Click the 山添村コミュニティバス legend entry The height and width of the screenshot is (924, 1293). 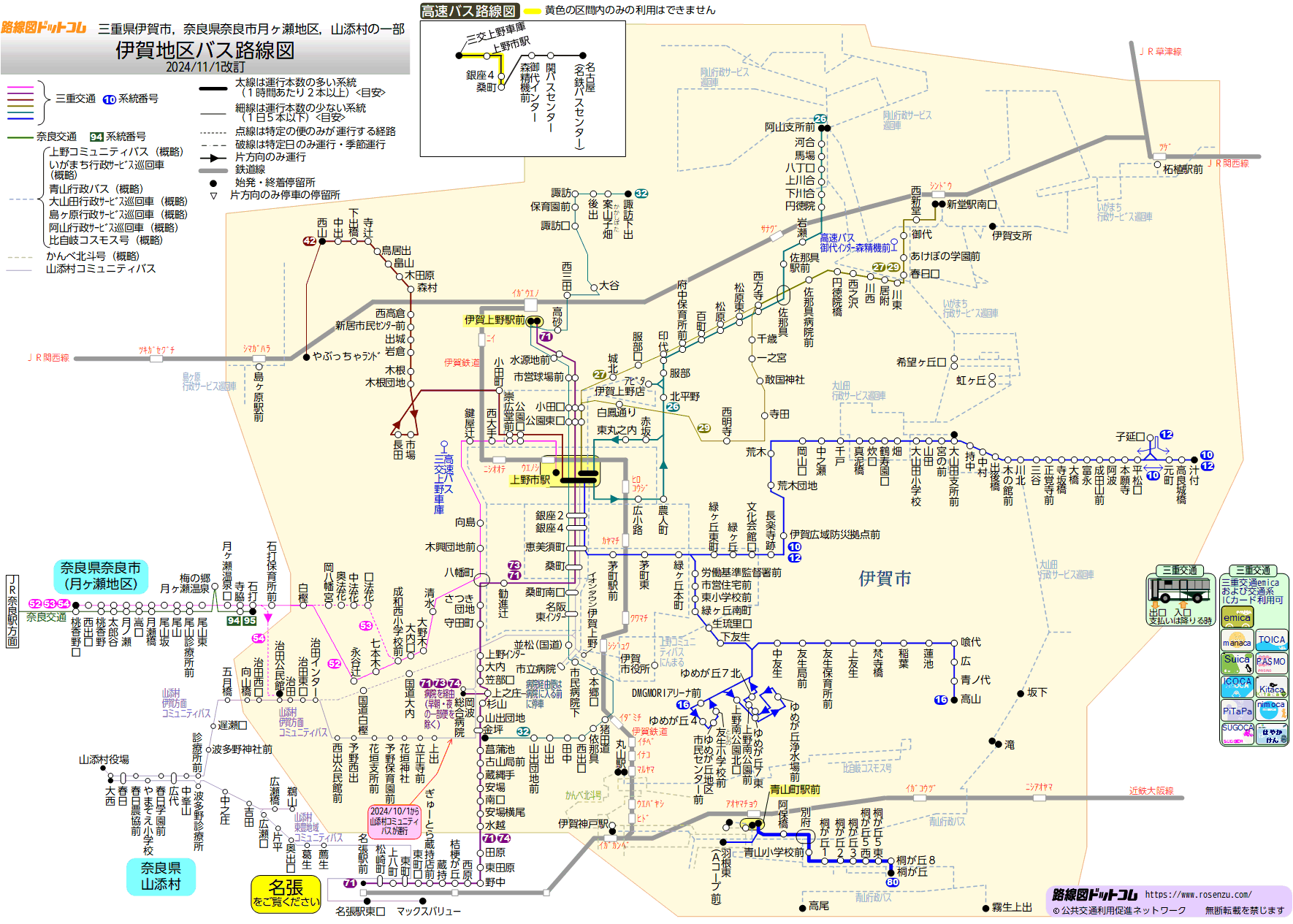click(101, 269)
